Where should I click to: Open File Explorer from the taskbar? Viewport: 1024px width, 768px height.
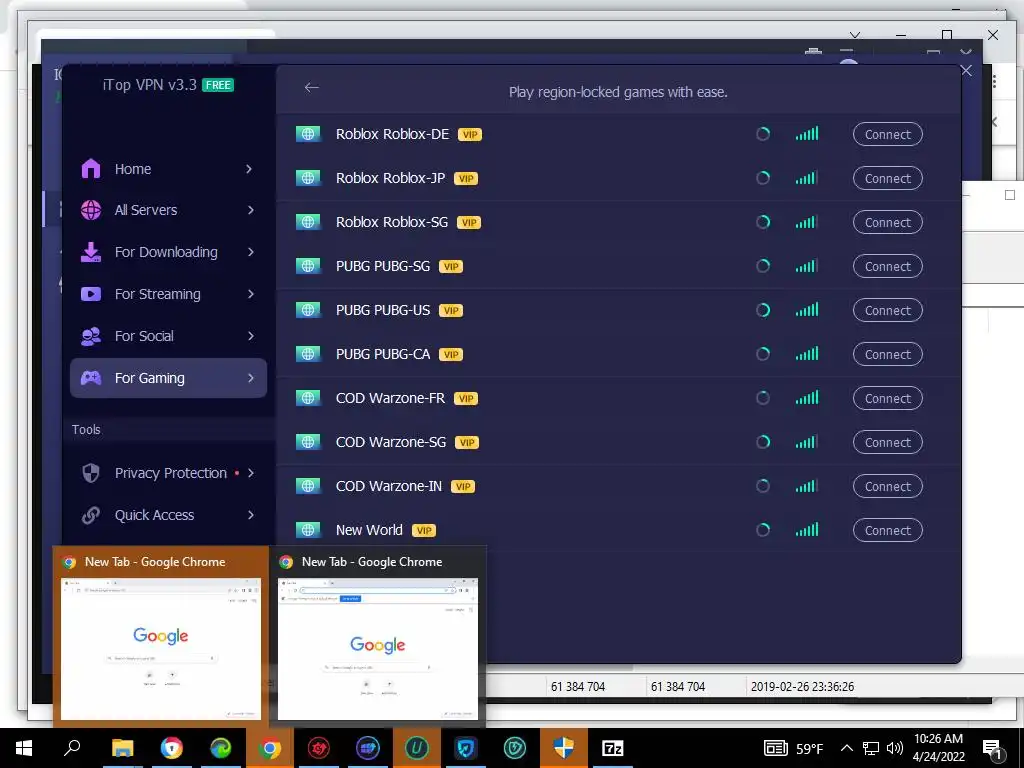pos(123,748)
